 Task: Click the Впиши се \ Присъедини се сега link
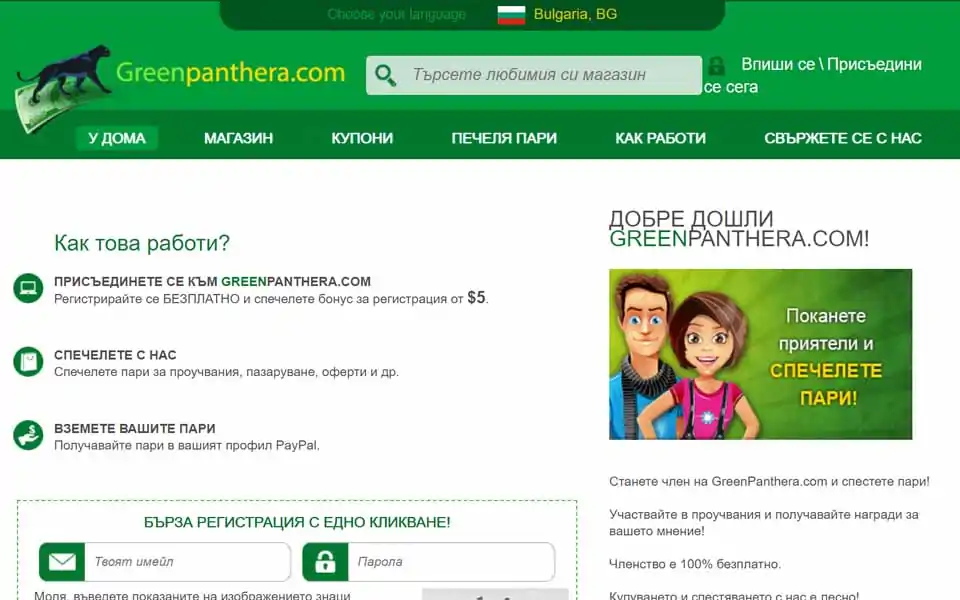813,75
